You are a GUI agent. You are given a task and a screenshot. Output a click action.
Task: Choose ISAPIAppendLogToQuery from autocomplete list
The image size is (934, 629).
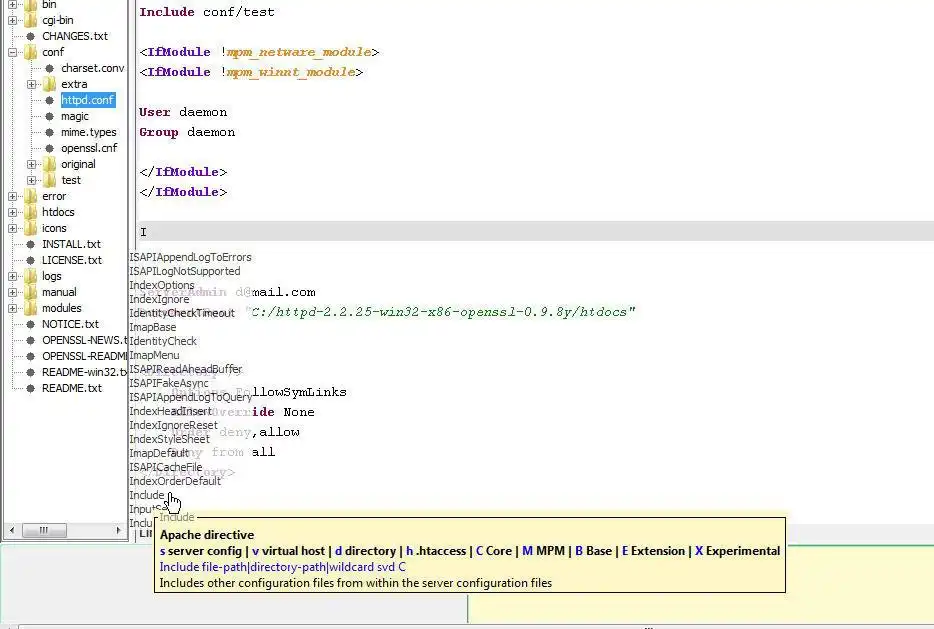tap(191, 397)
